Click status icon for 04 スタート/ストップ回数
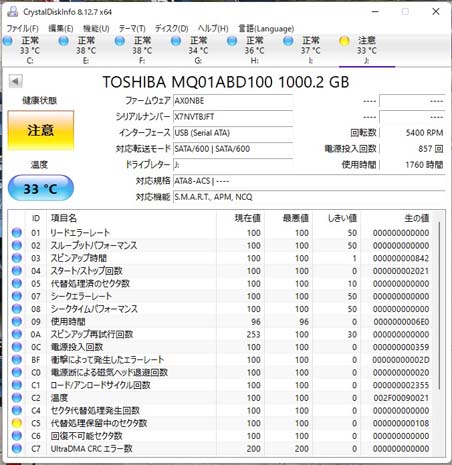The height and width of the screenshot is (465, 452). (17, 271)
